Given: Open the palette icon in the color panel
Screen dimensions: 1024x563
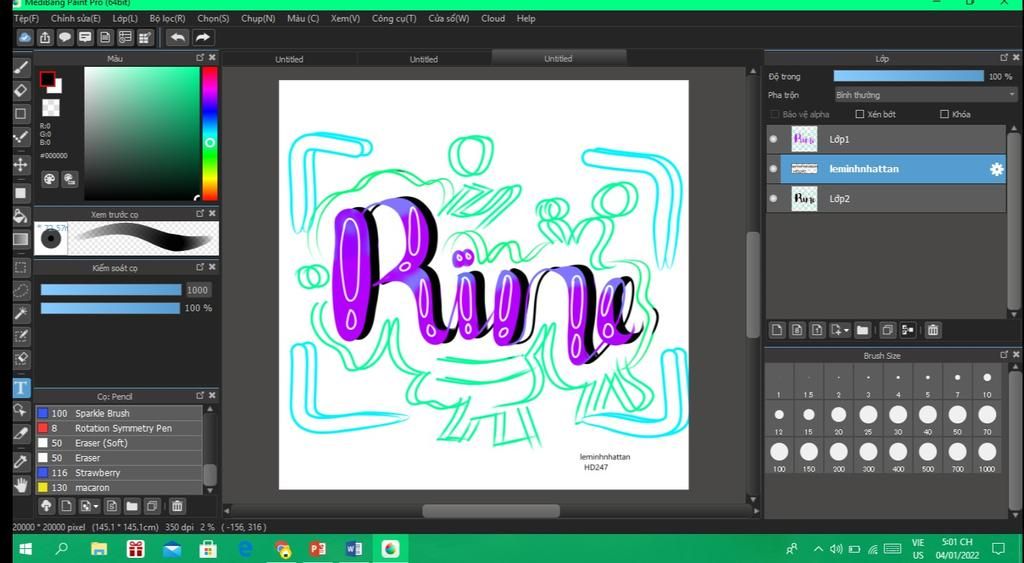Looking at the screenshot, I should [x=49, y=178].
